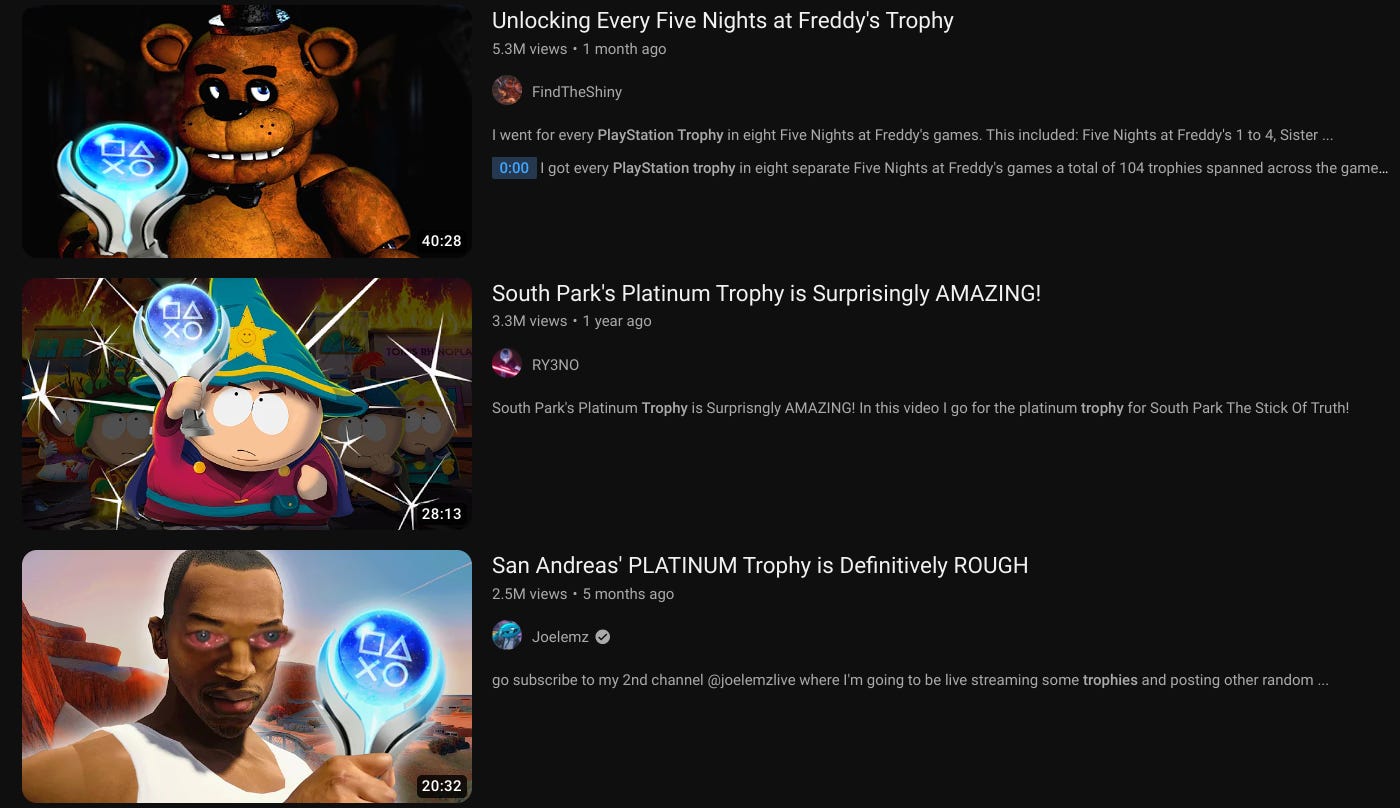Image resolution: width=1400 pixels, height=808 pixels.
Task: Click the 40:28 duration badge on thumbnail
Action: [x=441, y=241]
